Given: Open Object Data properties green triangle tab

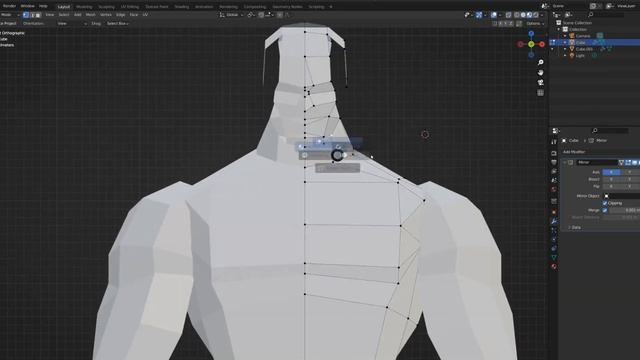Looking at the screenshot, I should [554, 258].
